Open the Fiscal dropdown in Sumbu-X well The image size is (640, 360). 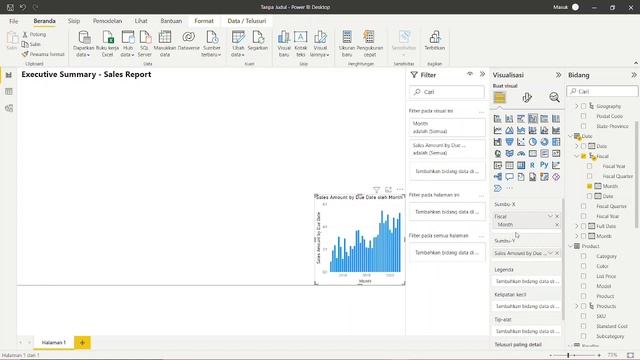(x=550, y=216)
